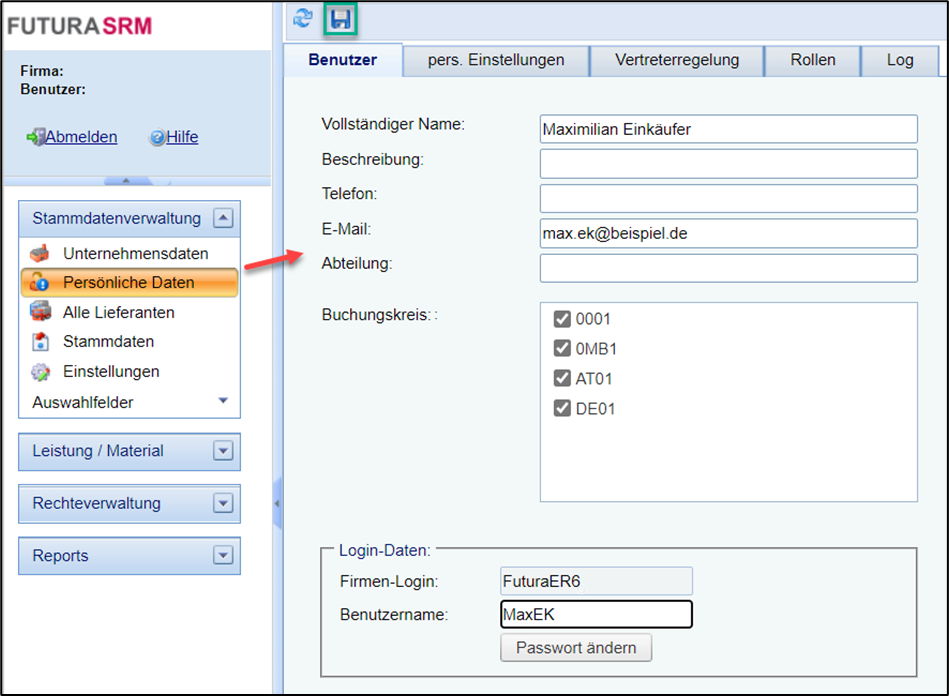Expand the Leistung / Material section
The height and width of the screenshot is (696, 949).
click(x=223, y=451)
